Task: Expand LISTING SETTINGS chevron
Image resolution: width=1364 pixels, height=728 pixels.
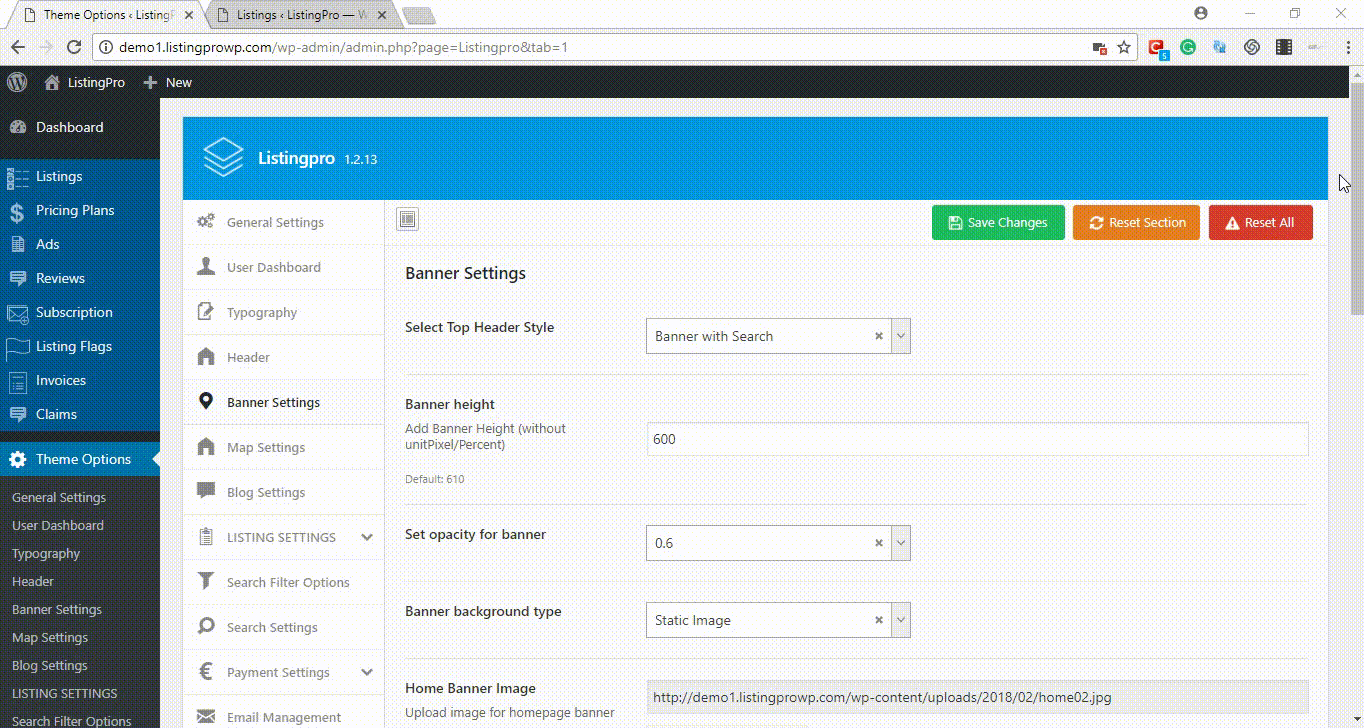Action: point(367,537)
